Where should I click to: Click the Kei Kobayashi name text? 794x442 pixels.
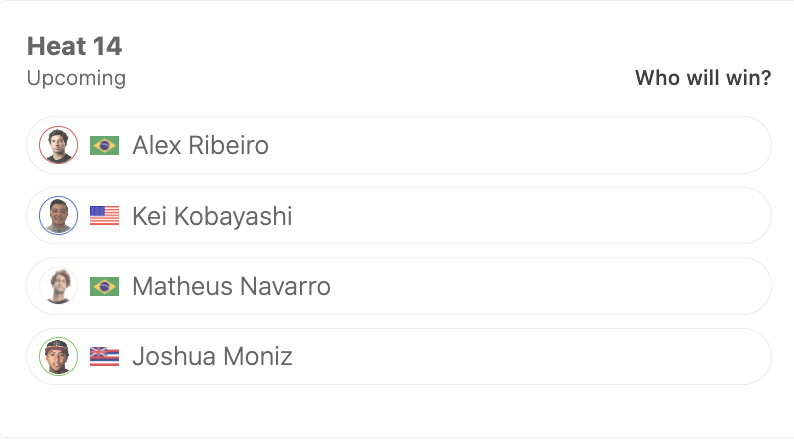(x=212, y=216)
